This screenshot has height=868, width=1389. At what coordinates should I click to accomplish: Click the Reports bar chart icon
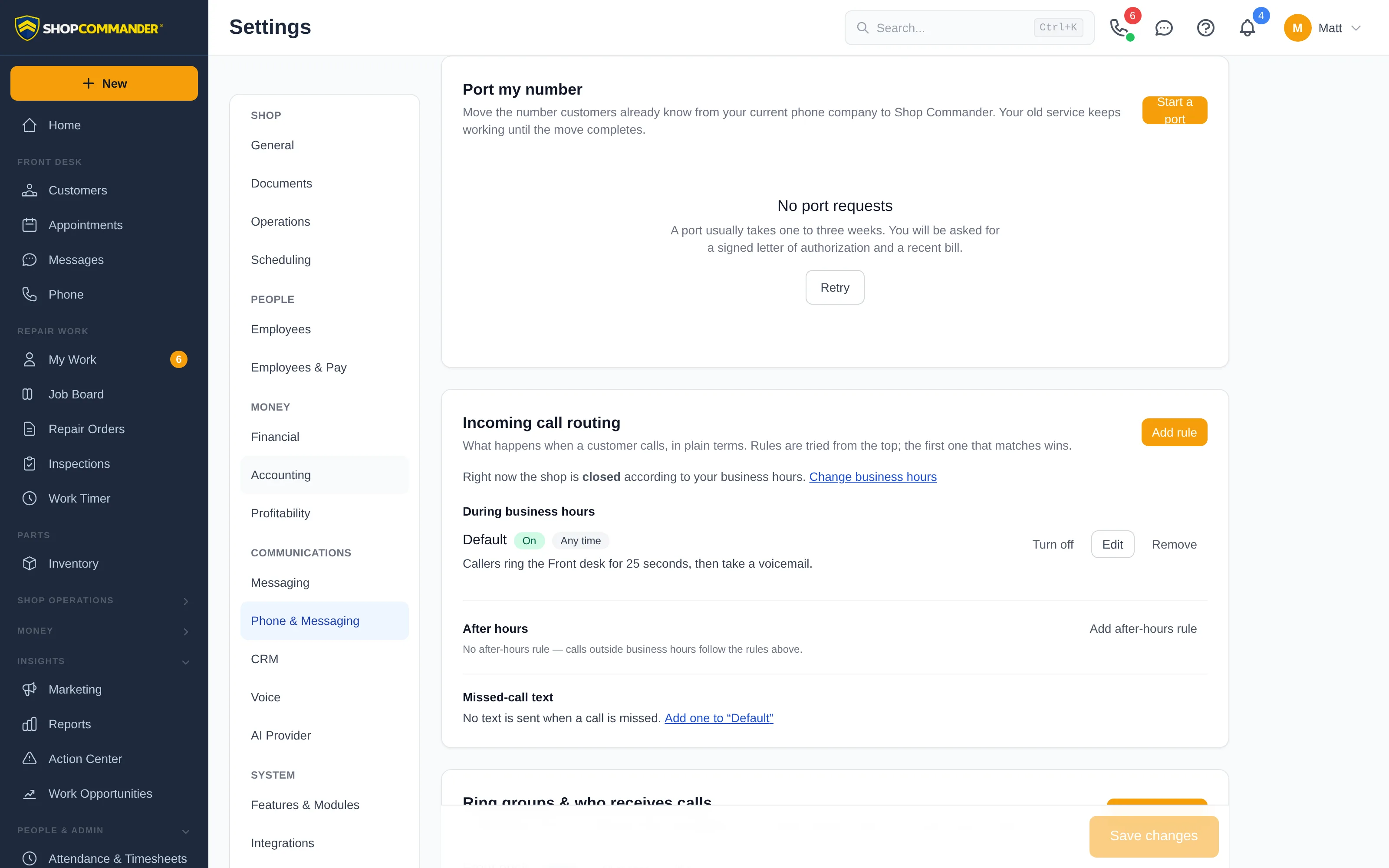[29, 724]
